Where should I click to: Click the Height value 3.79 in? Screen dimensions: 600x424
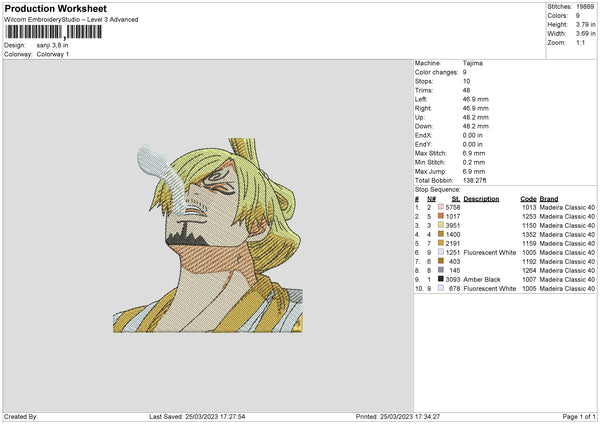coord(585,24)
